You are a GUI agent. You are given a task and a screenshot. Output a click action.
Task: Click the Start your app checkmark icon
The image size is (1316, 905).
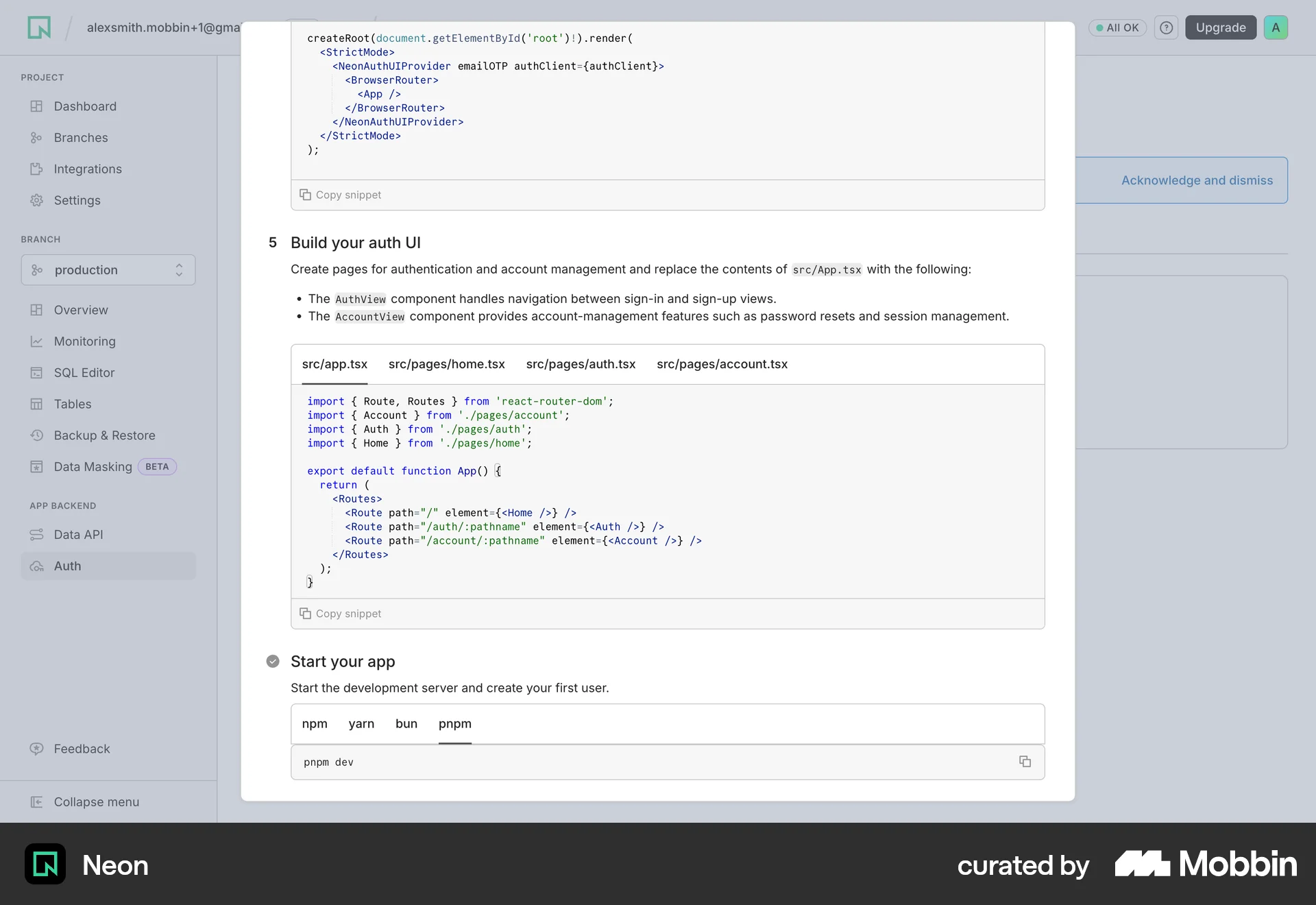pyautogui.click(x=273, y=662)
